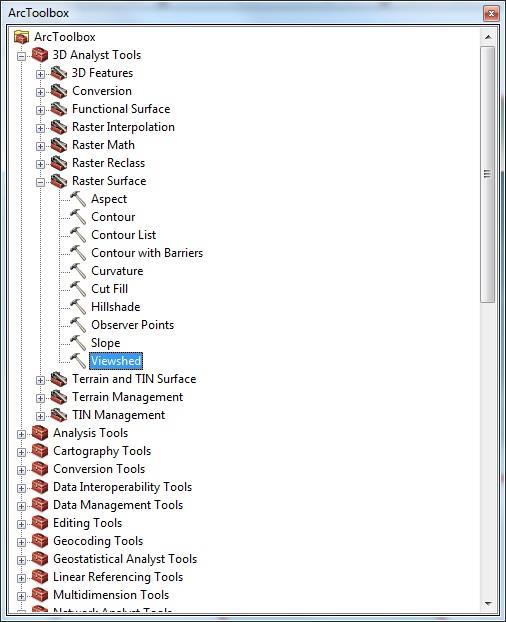Expand the Terrain and TIN Surface toolset

(x=40, y=380)
